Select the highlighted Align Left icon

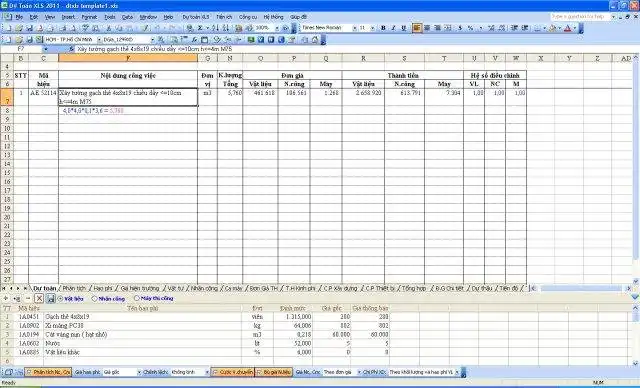tap(416, 28)
